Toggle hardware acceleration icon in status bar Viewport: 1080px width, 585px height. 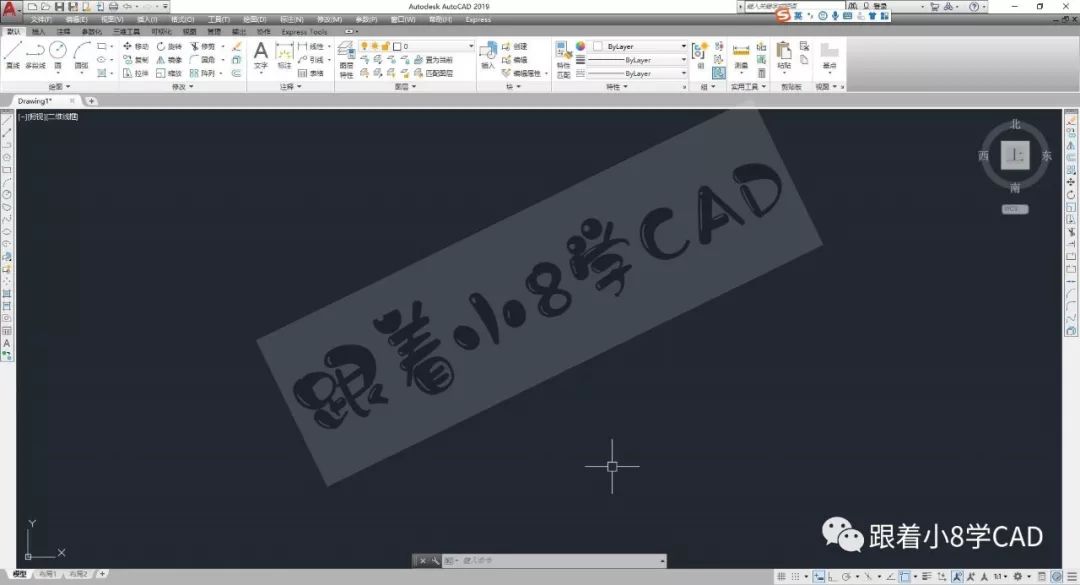1057,576
